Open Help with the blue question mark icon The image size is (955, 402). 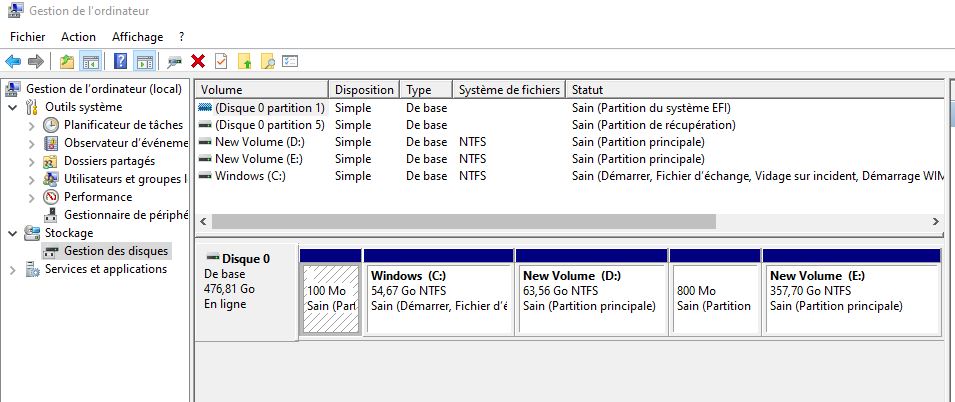[121, 62]
